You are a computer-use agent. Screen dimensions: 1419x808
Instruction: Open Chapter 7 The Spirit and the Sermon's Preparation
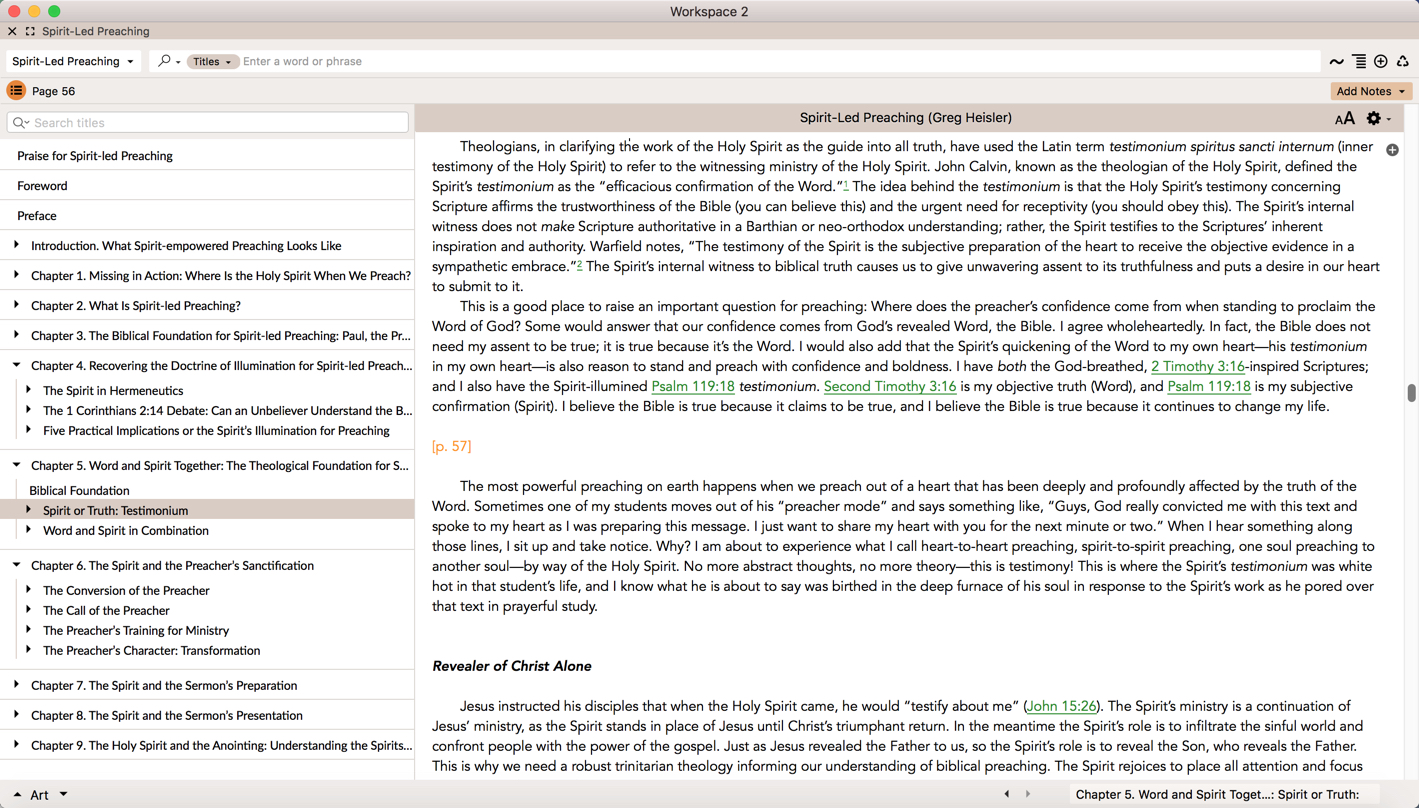tap(164, 686)
